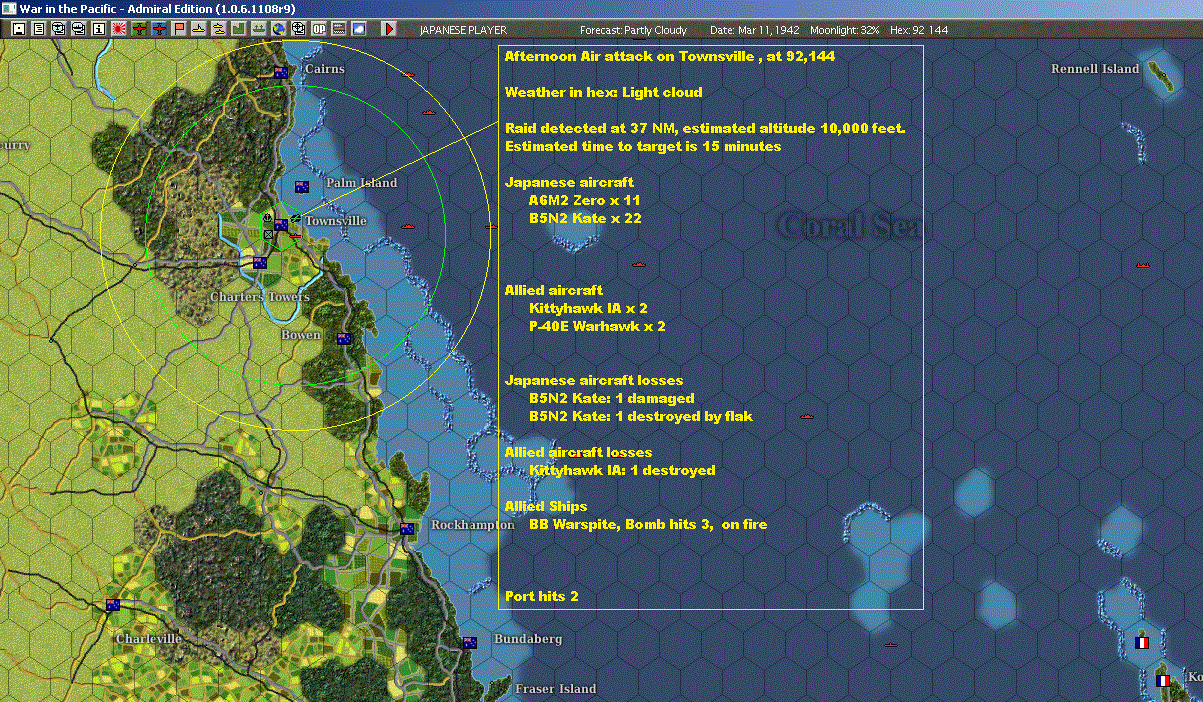This screenshot has width=1203, height=702.
Task: Open the document list report icon
Action: (39, 29)
